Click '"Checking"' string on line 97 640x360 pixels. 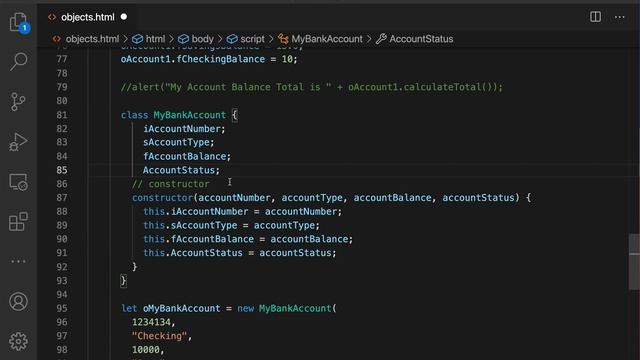pyautogui.click(x=159, y=336)
